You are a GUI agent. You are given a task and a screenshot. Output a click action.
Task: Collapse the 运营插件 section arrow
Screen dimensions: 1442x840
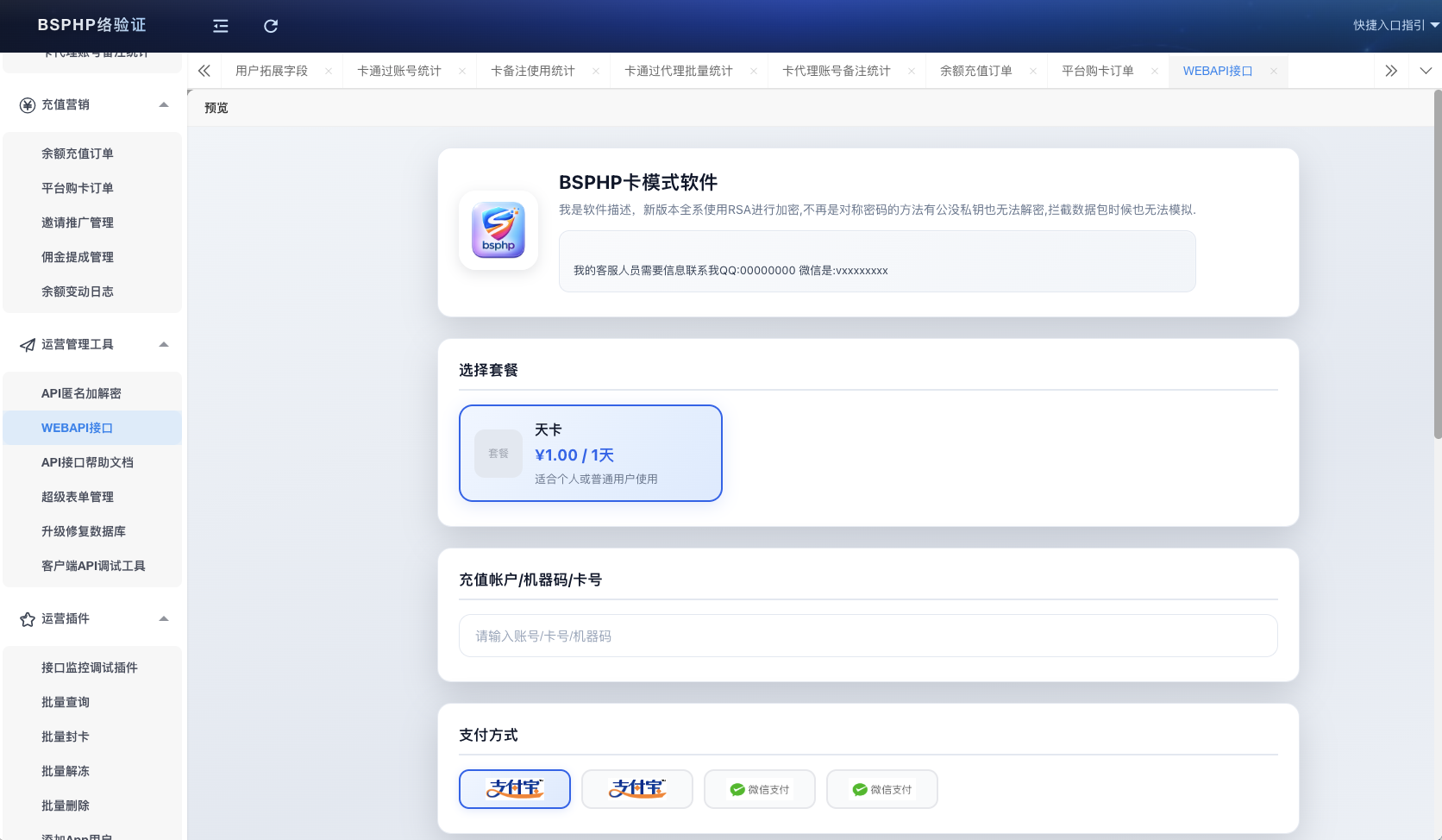[x=164, y=618]
